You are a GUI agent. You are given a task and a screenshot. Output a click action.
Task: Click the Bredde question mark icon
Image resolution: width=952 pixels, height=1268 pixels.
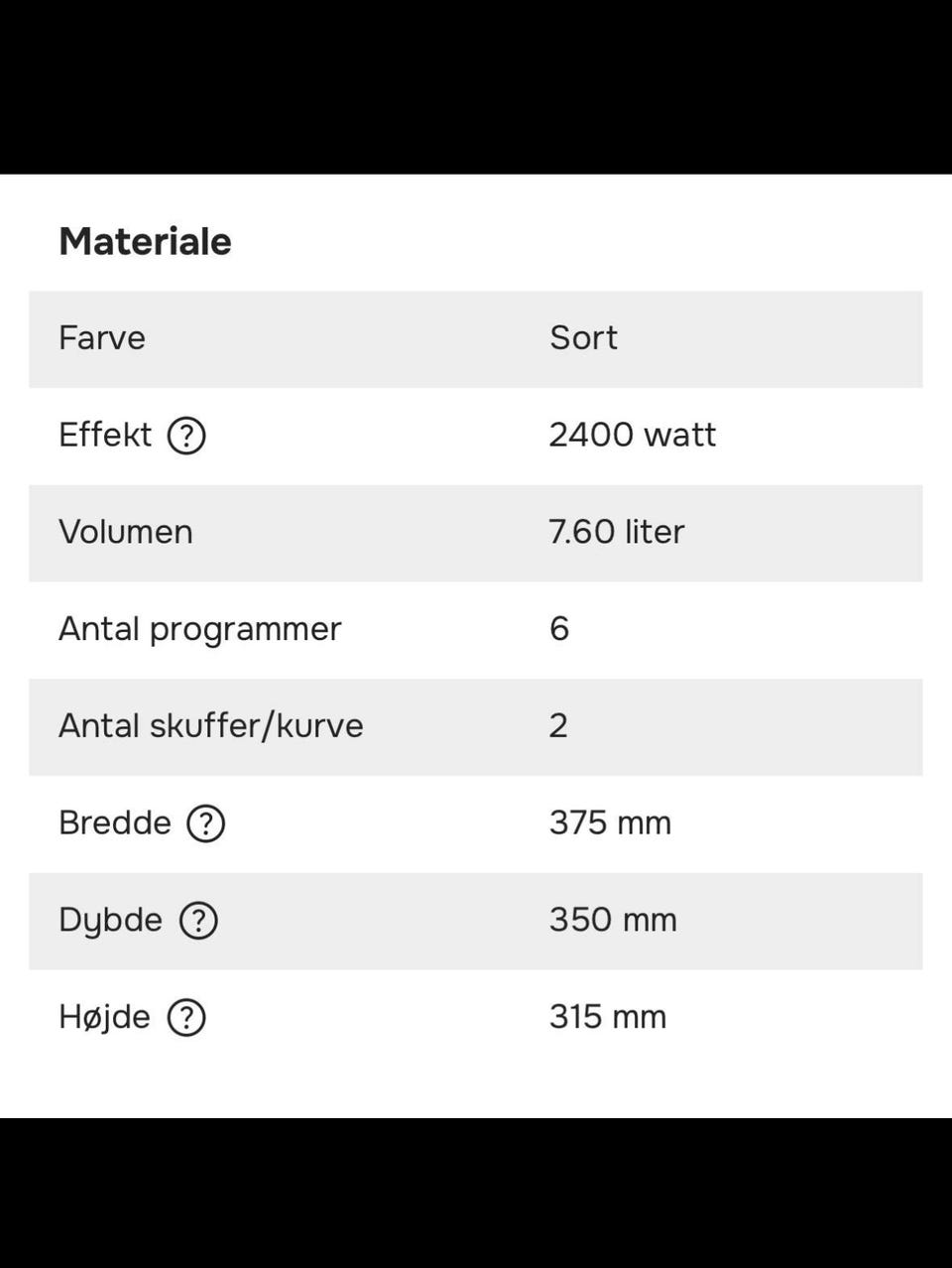coord(205,823)
